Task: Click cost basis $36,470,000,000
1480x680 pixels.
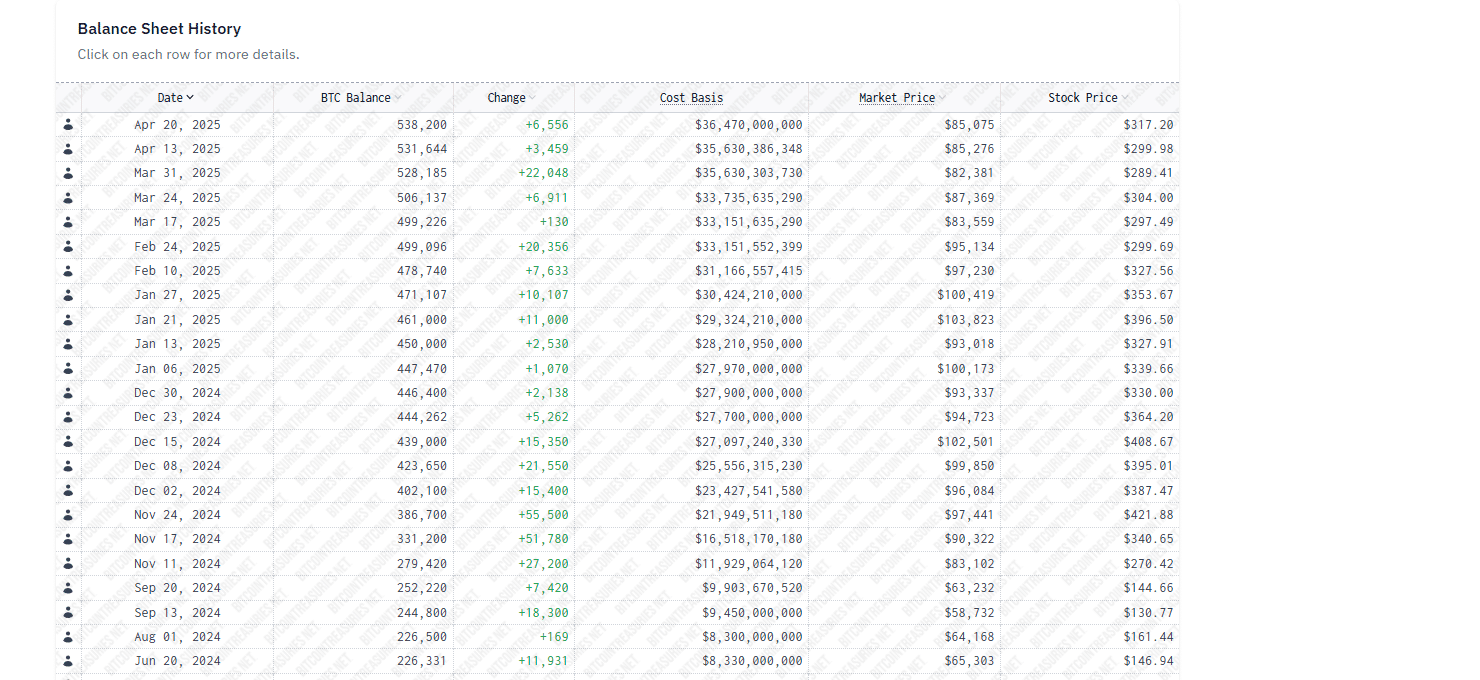Action: click(749, 125)
